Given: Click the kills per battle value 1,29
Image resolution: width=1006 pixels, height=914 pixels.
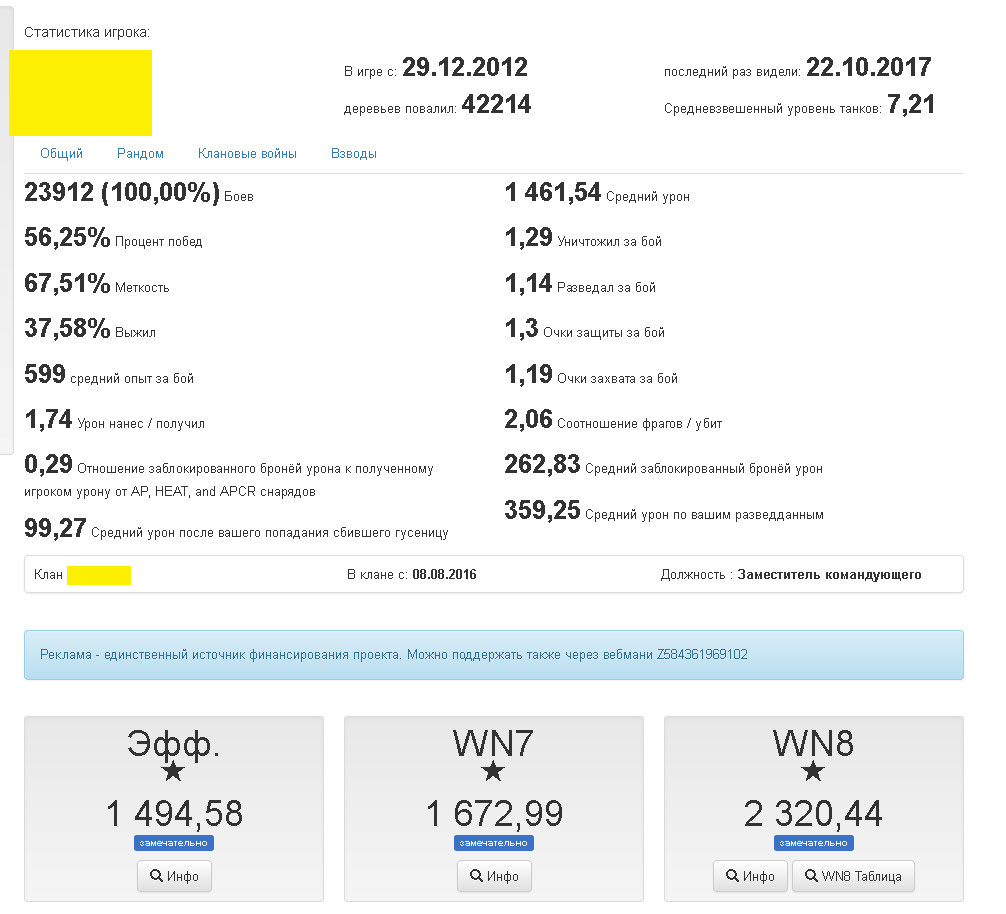Looking at the screenshot, I should pos(528,238).
